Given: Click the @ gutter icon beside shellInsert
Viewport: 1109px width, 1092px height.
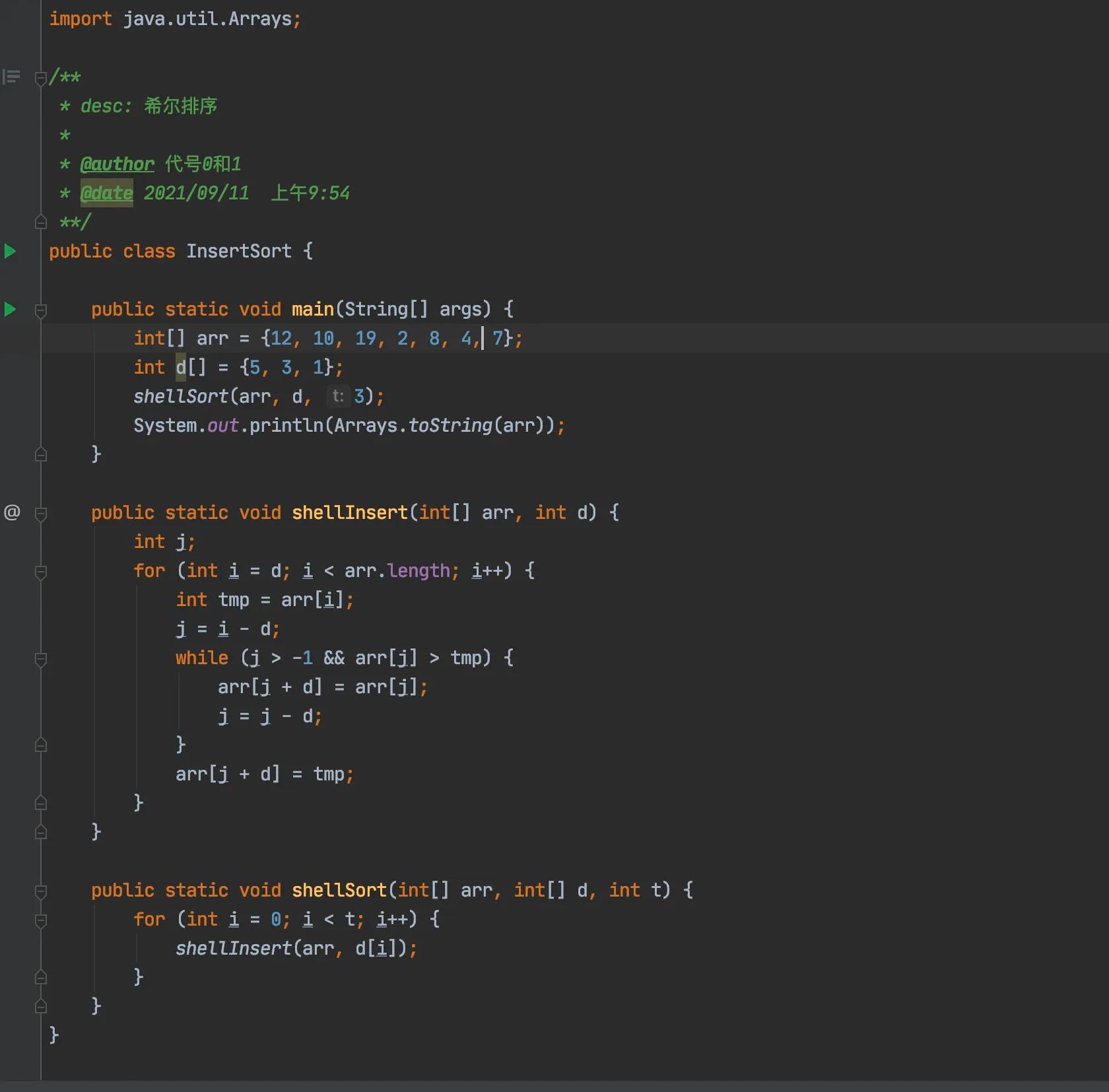Looking at the screenshot, I should 12,512.
